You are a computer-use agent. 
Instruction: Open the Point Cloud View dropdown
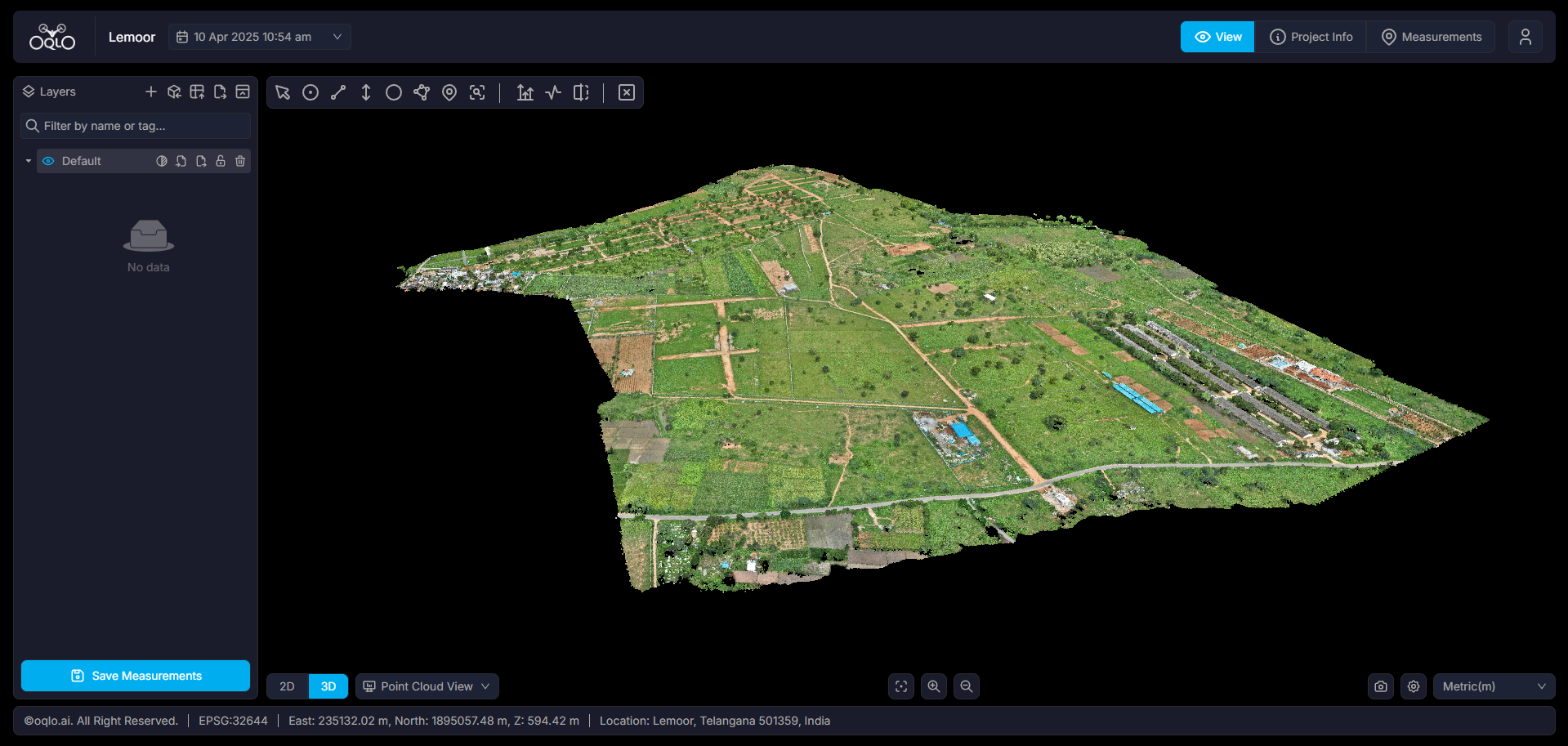click(427, 686)
